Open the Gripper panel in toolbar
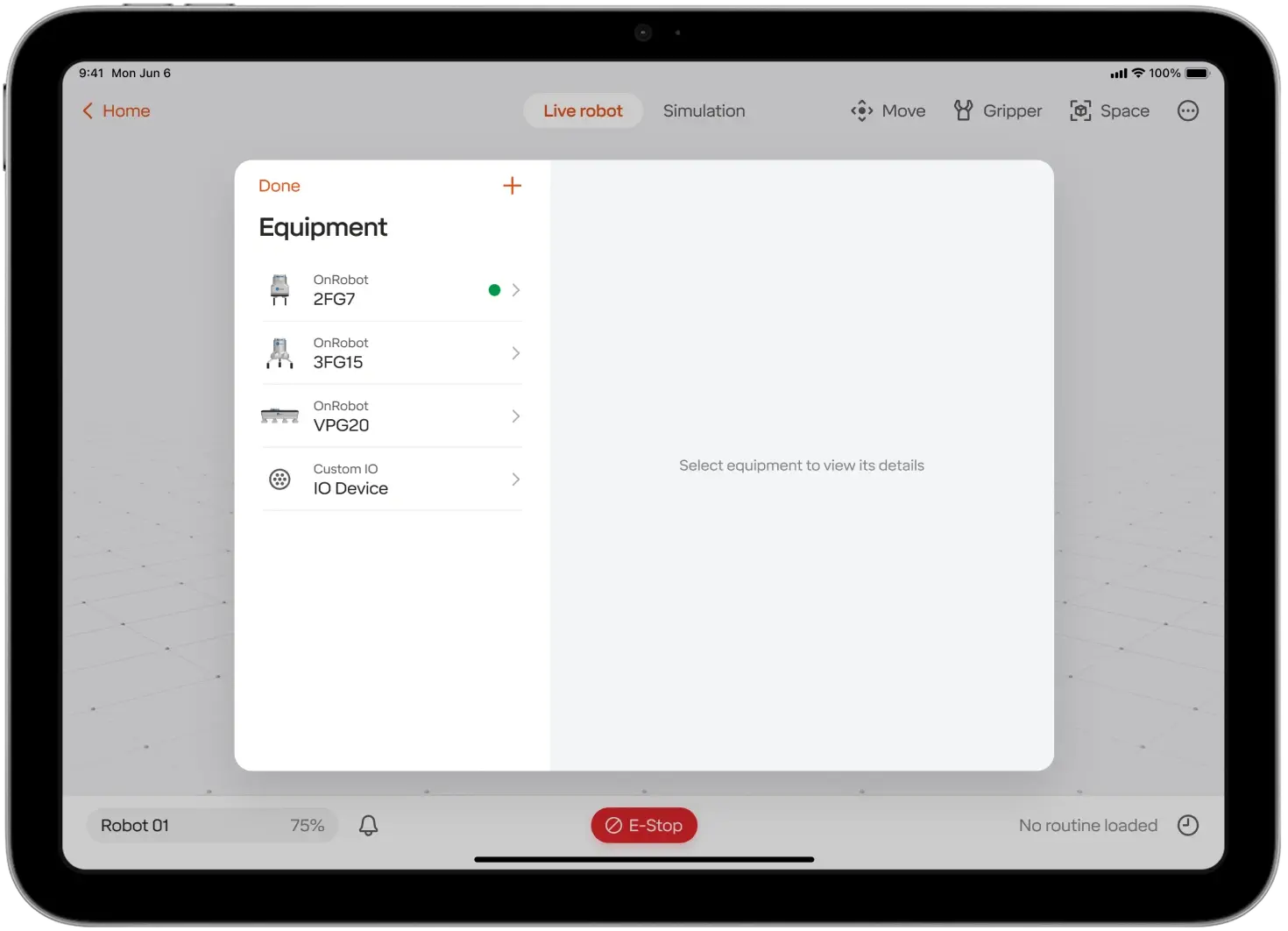1288x931 pixels. 998,111
